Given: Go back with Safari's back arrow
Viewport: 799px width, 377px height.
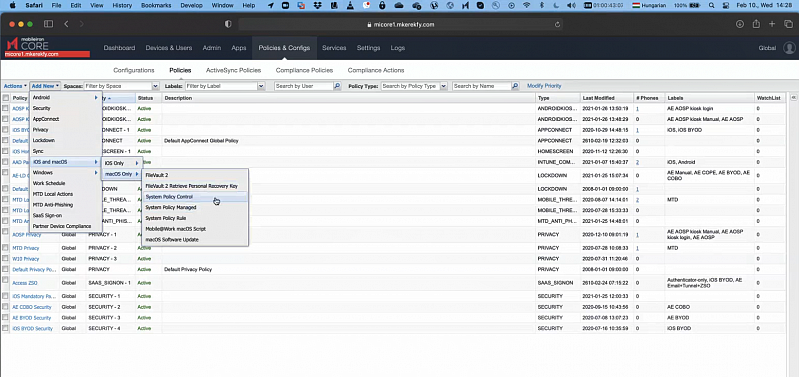Looking at the screenshot, I should [x=66, y=24].
